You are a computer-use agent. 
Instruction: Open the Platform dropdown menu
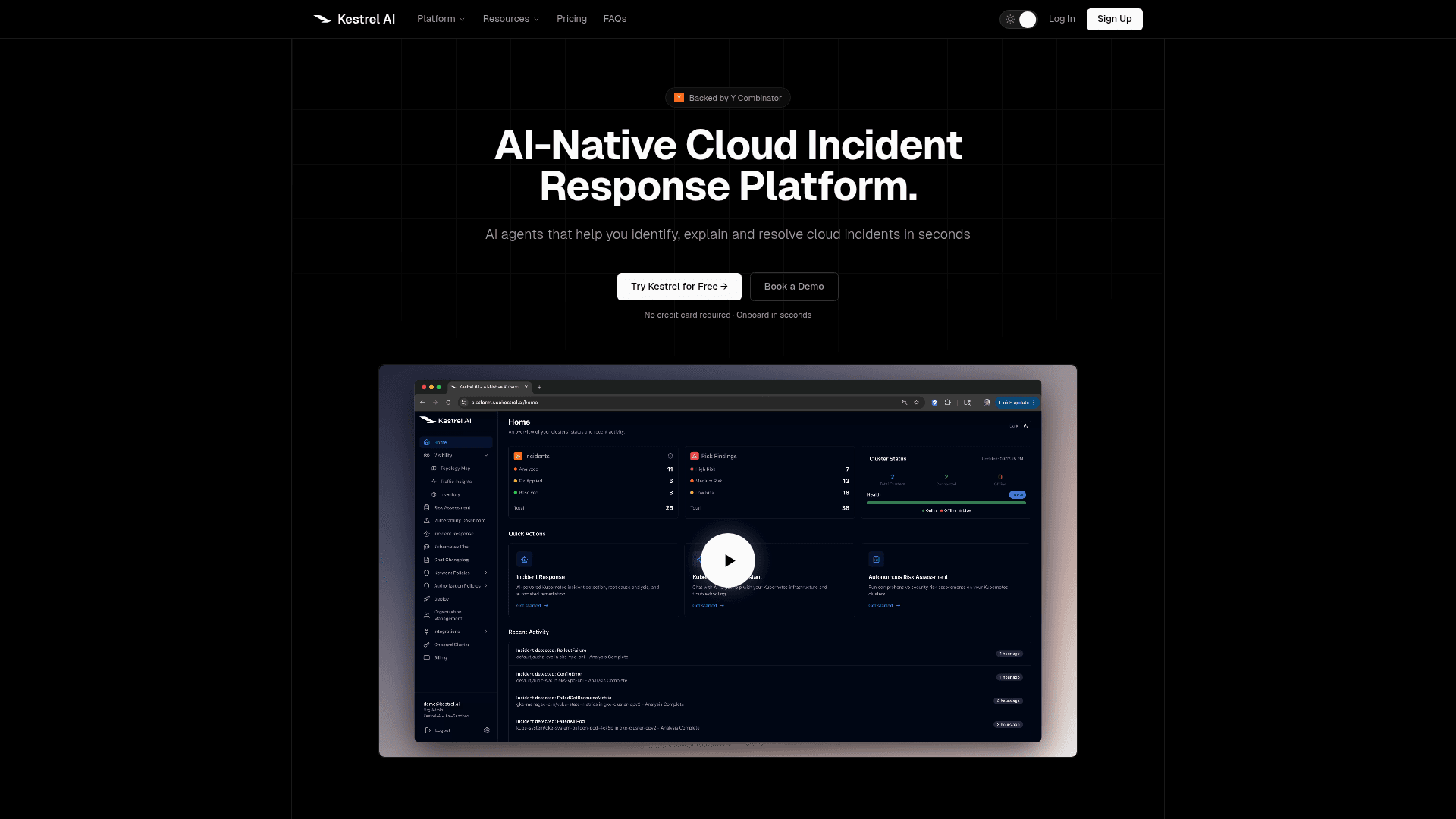point(441,19)
